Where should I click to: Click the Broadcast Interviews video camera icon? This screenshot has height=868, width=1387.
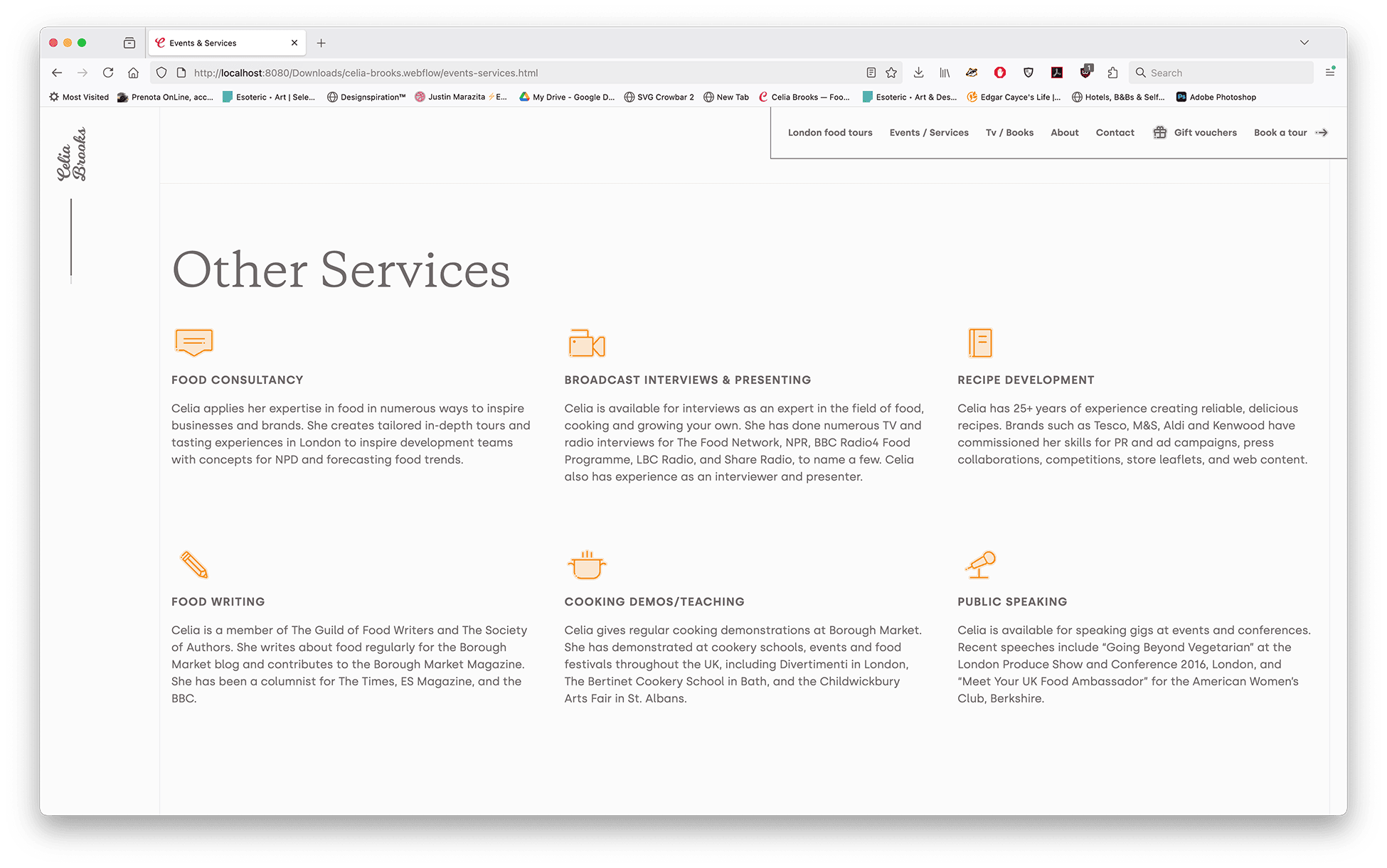[x=586, y=343]
